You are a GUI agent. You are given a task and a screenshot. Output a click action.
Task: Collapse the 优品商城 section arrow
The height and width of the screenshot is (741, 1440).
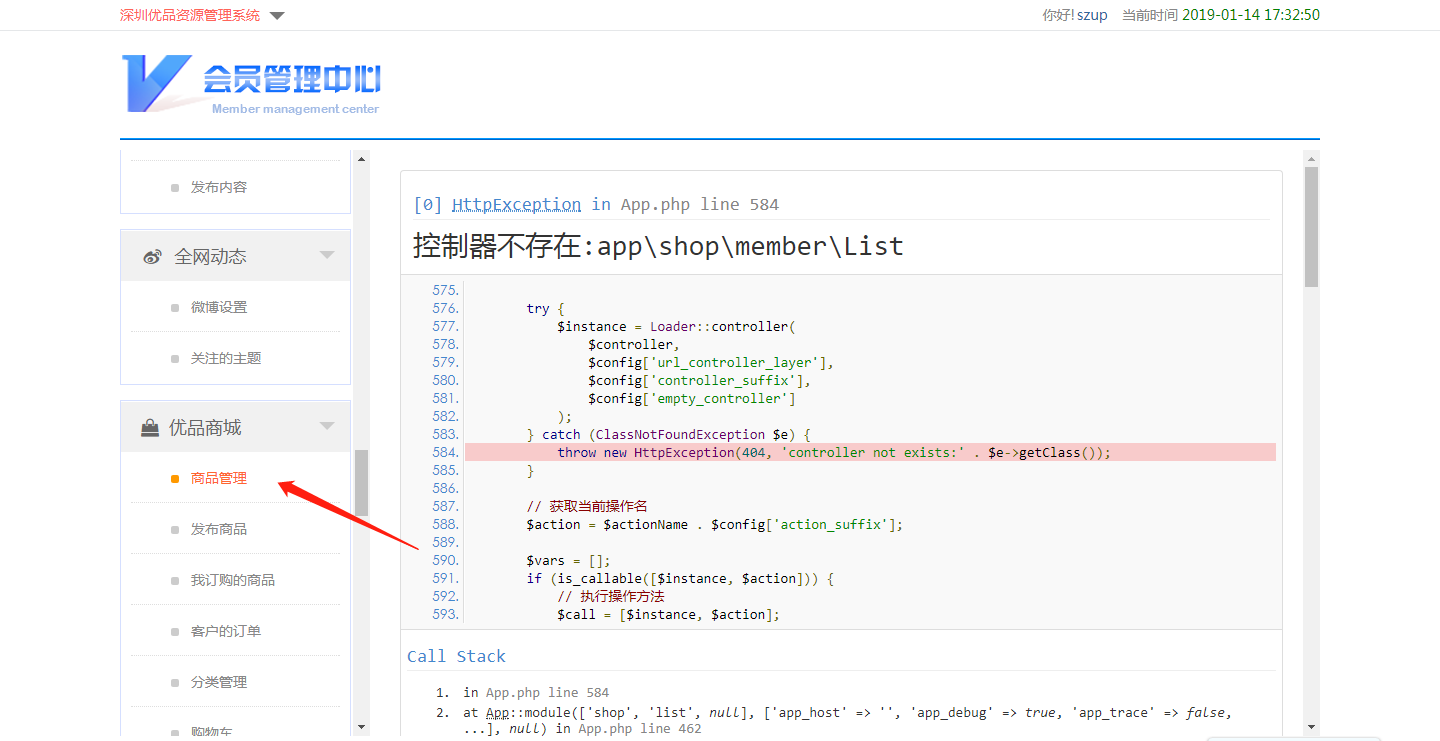point(327,427)
